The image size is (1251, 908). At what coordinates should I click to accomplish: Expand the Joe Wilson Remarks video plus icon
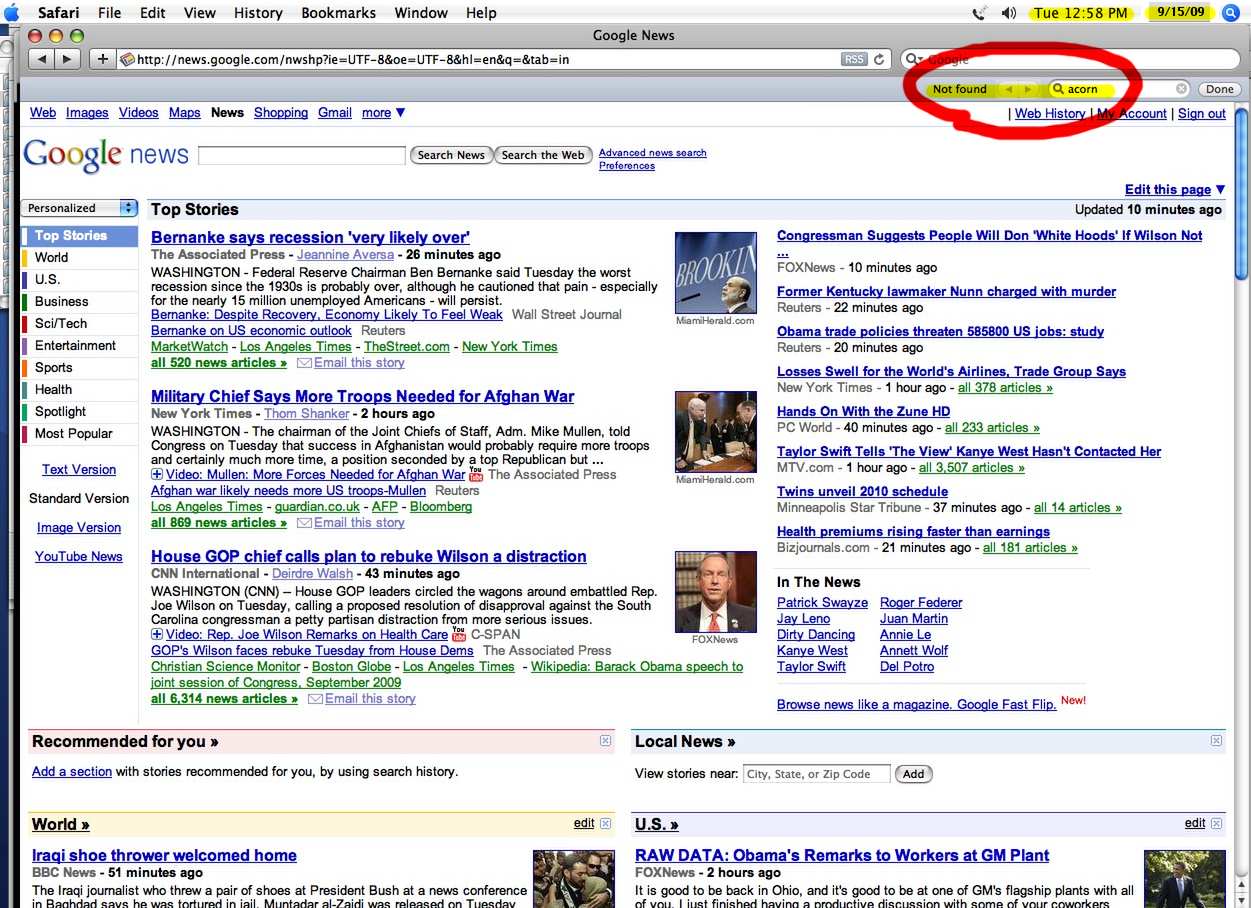pos(157,635)
